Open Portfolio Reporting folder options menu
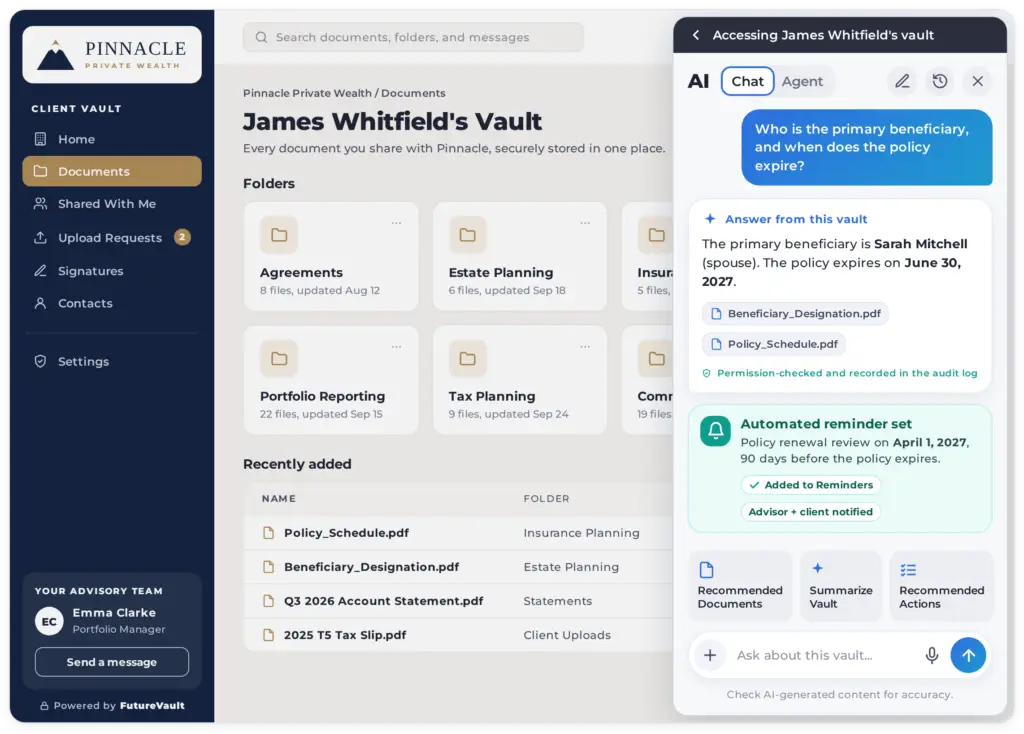The height and width of the screenshot is (734, 1024). 396,347
